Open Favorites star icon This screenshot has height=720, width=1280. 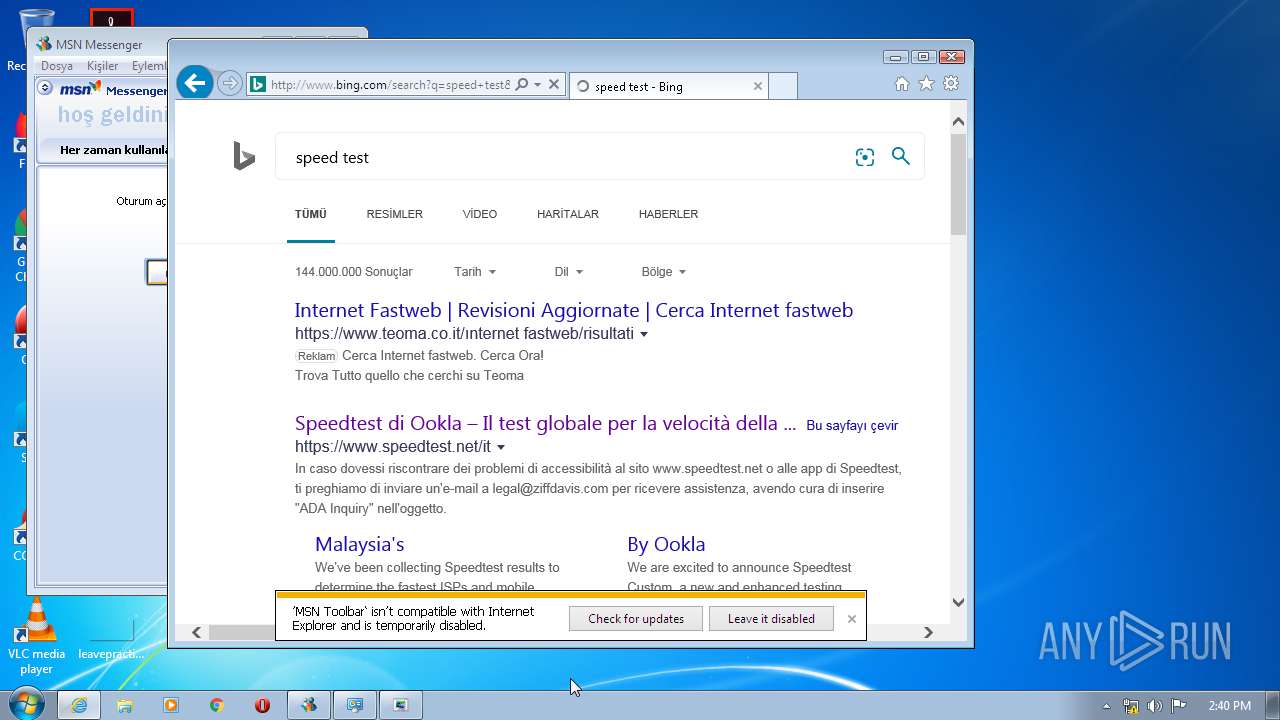(926, 84)
